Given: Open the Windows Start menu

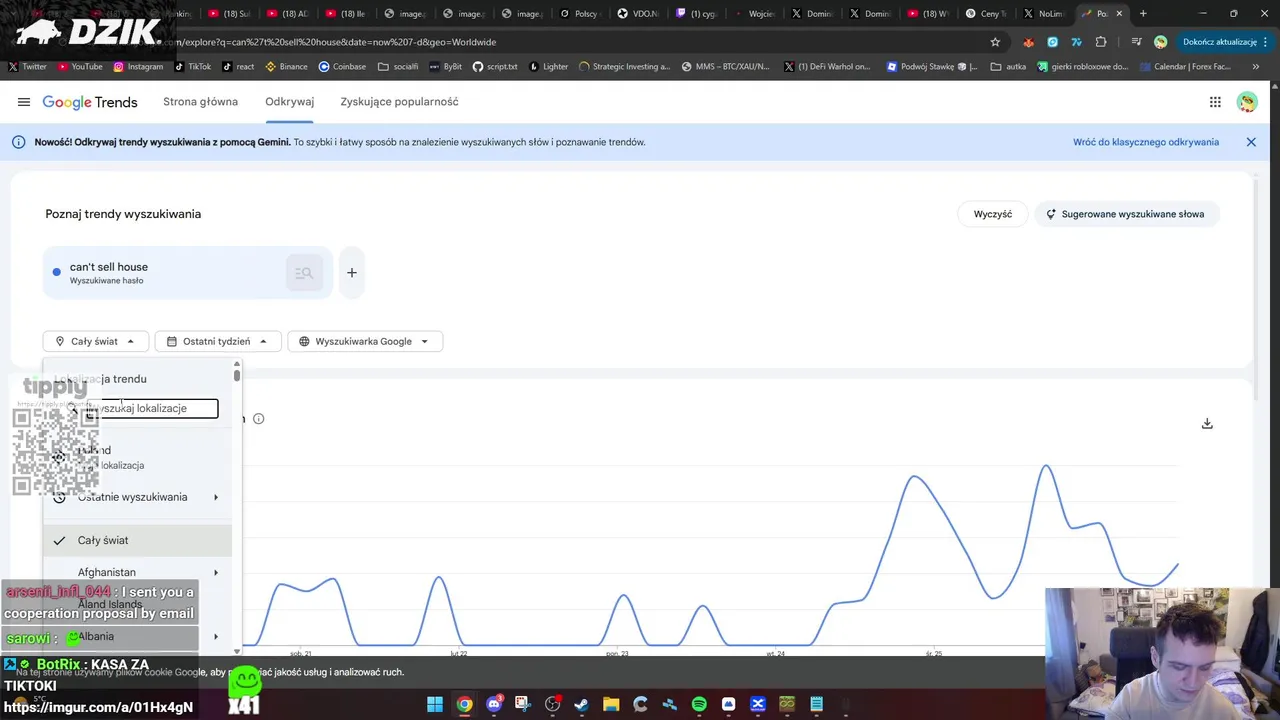Looking at the screenshot, I should [435, 704].
